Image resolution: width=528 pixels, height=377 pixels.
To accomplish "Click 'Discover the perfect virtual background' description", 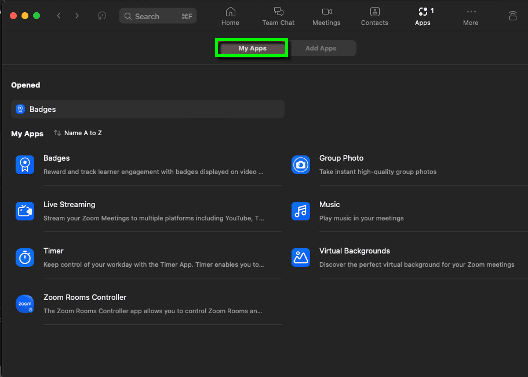I will pos(417,265).
